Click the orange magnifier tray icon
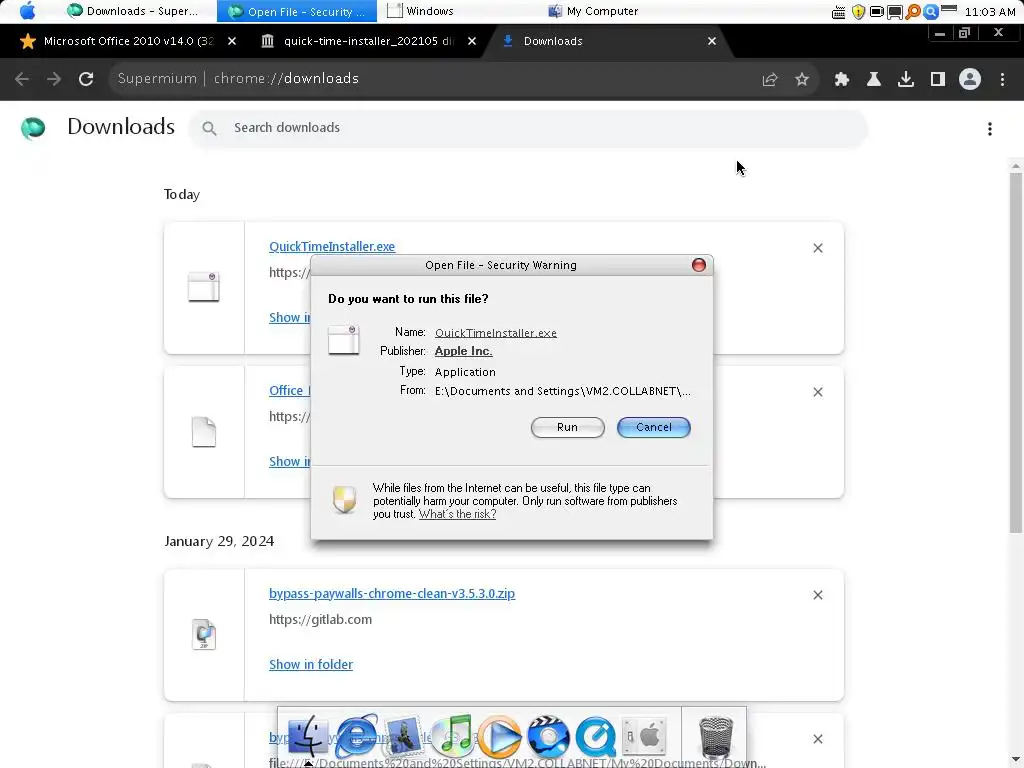This screenshot has width=1024, height=768. [913, 12]
